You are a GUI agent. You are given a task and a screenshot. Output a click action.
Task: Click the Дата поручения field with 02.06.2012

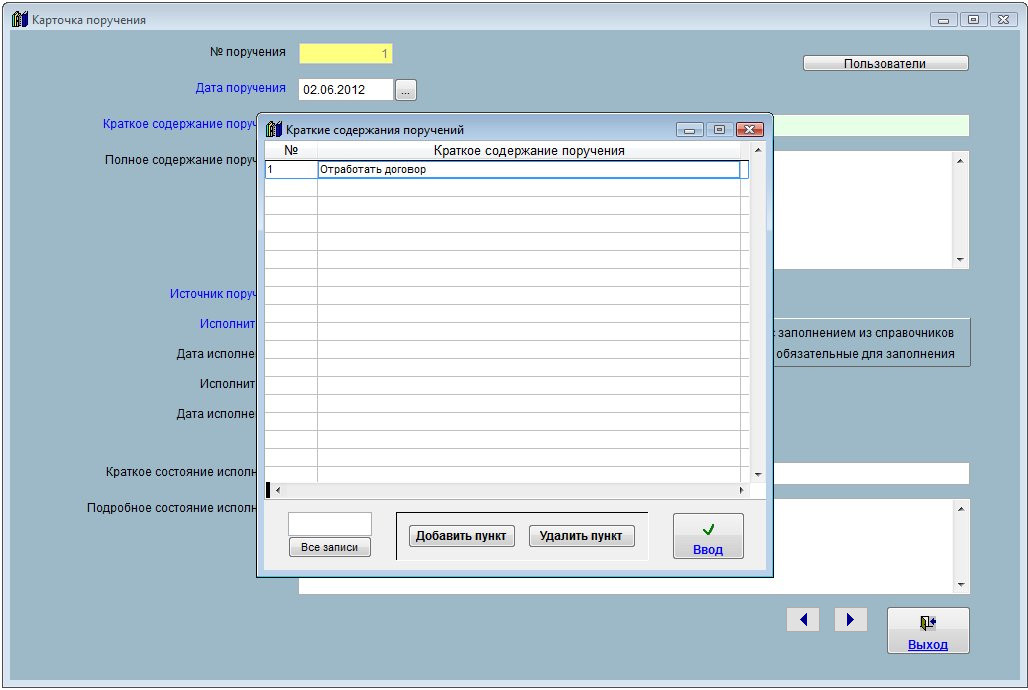tap(346, 90)
